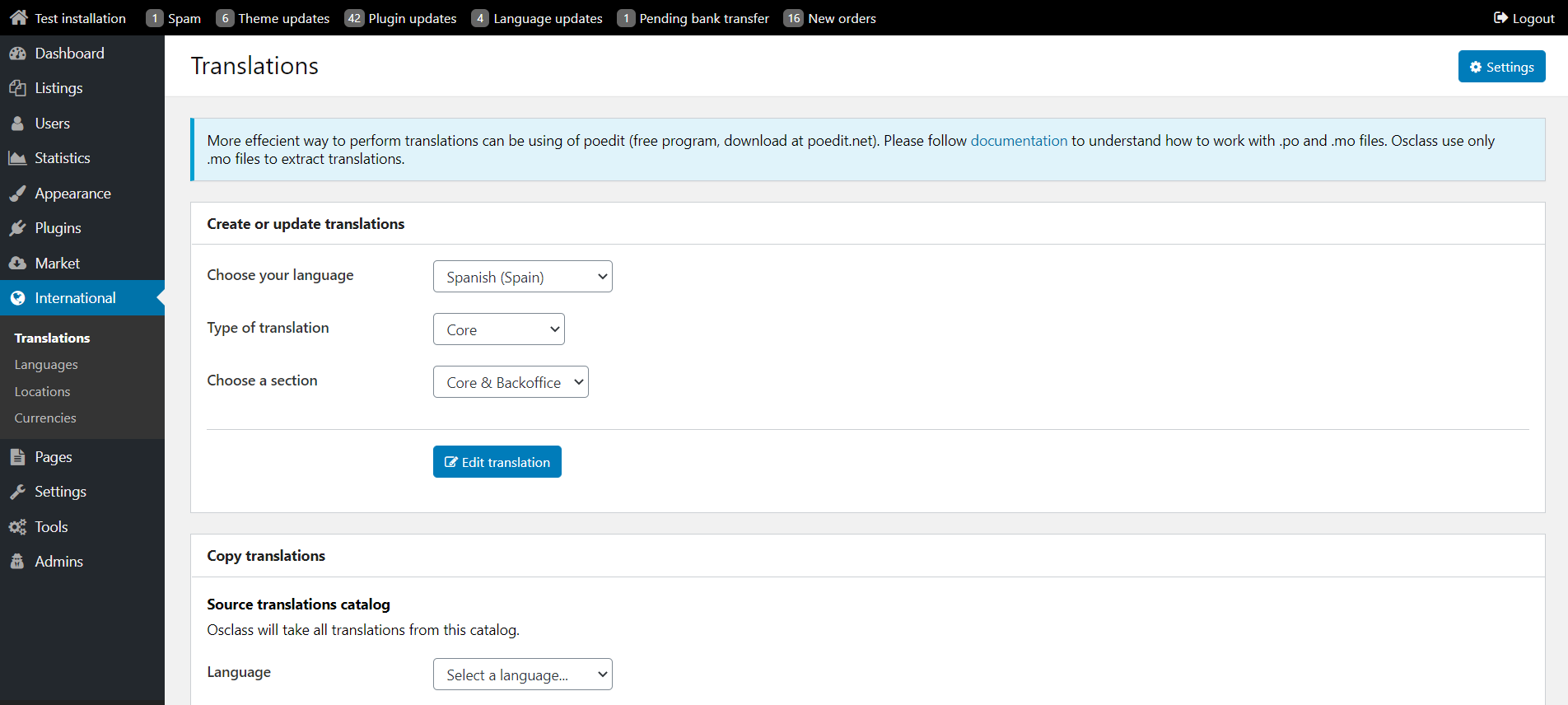Open the Select a language dropdown
Viewport: 1568px width, 705px height.
click(x=523, y=675)
